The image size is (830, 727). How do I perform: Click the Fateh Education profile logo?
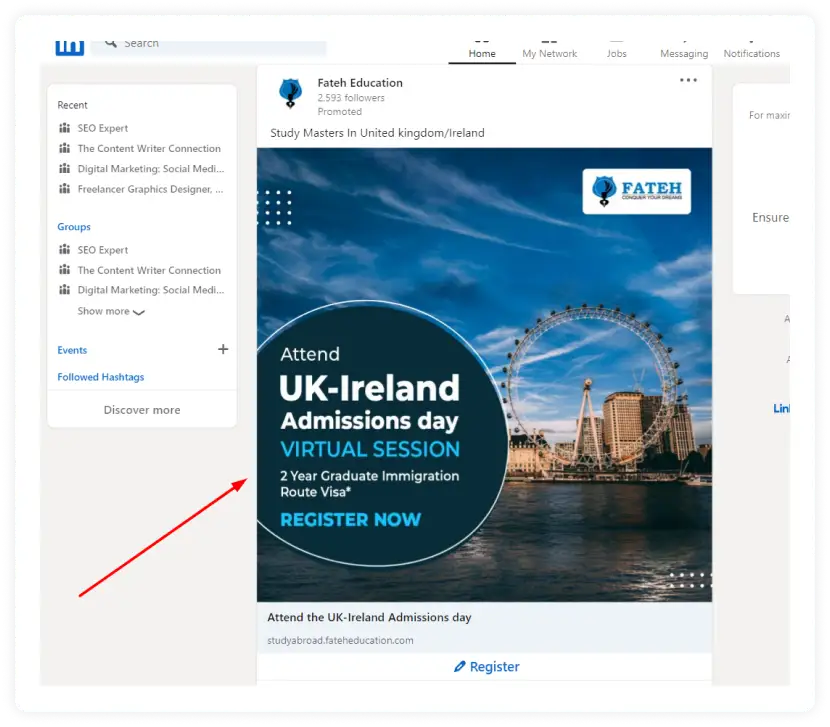(x=291, y=93)
